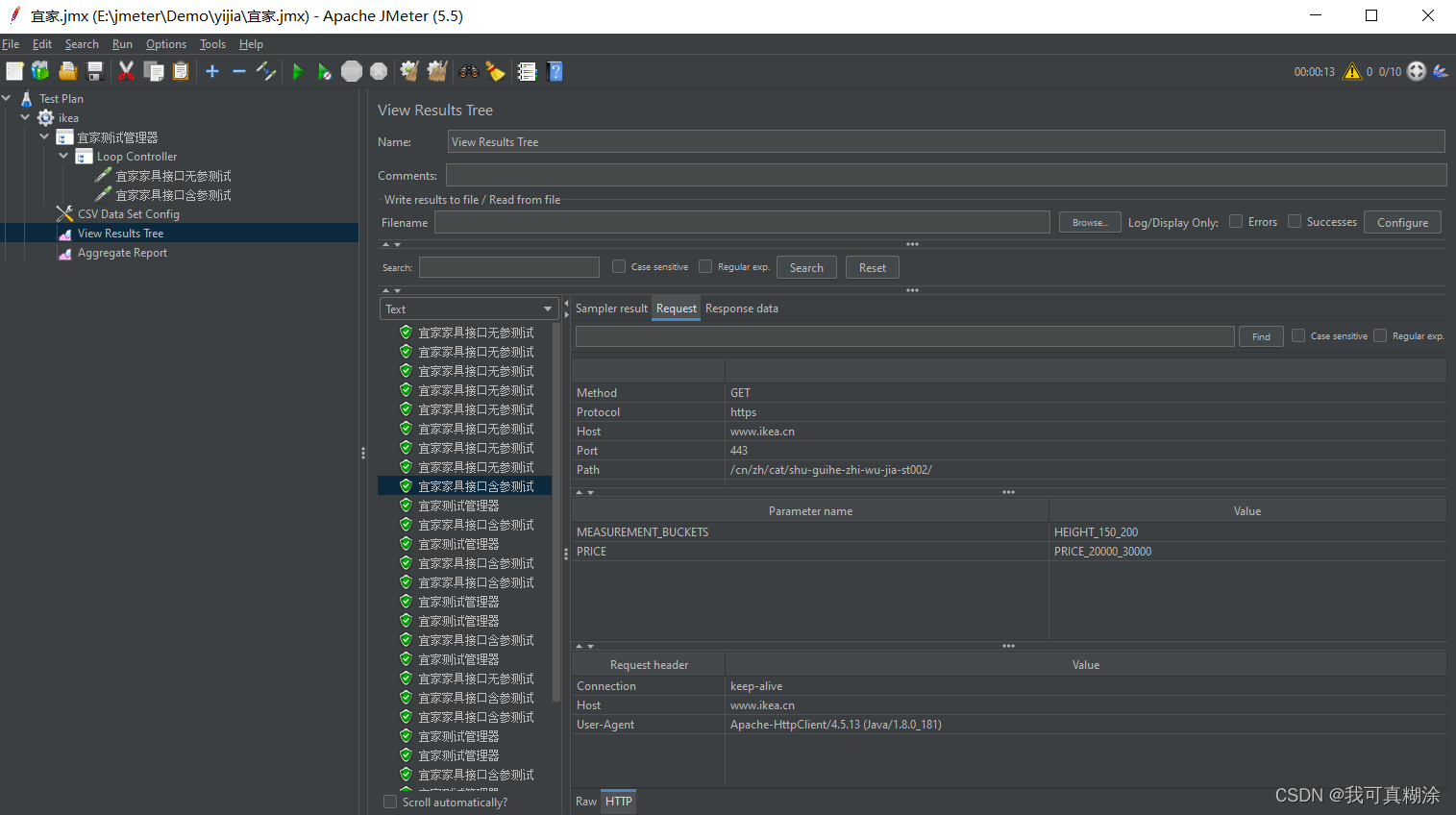Select the Aggregate Report node
This screenshot has height=815, width=1456.
click(122, 253)
